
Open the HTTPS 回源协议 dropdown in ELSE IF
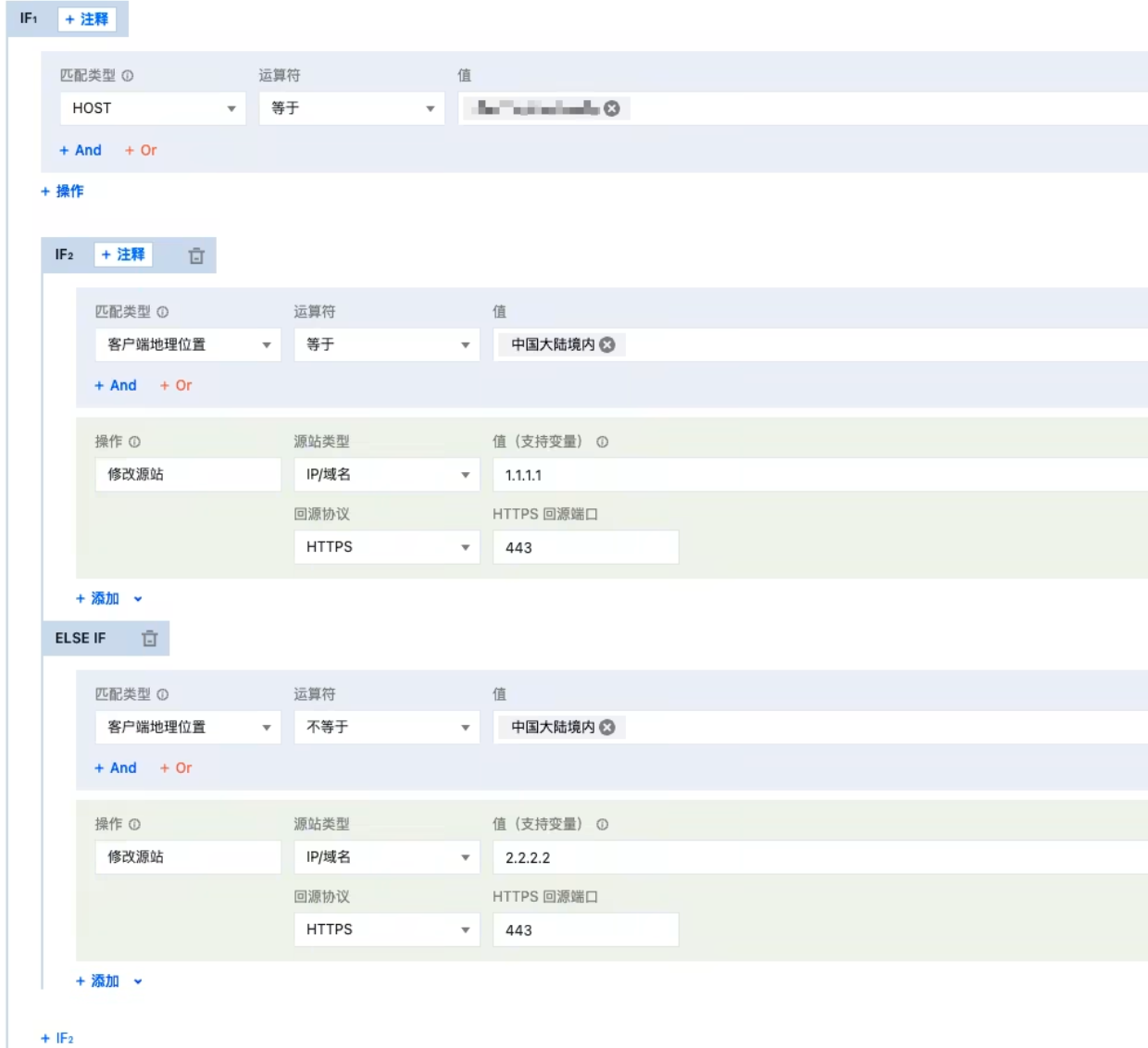(386, 929)
